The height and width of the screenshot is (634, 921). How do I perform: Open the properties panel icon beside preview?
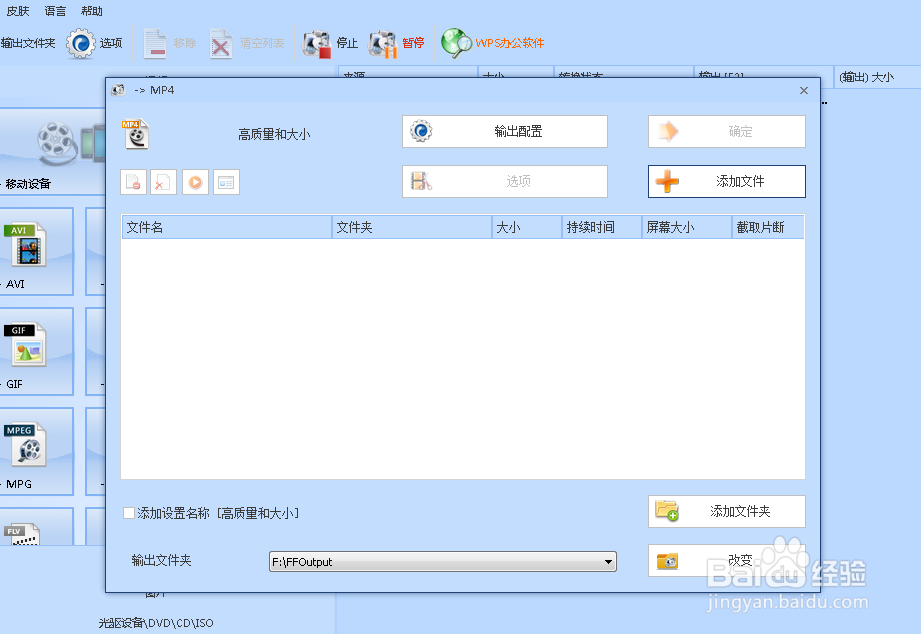(x=224, y=181)
